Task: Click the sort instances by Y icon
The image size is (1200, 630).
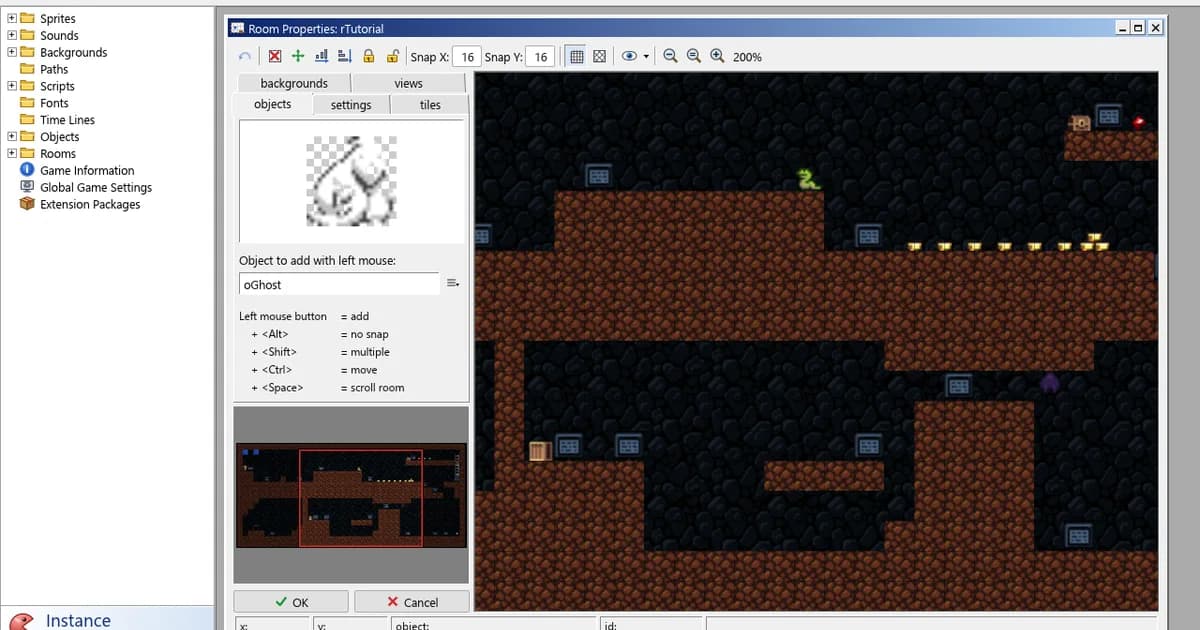Action: click(x=344, y=57)
